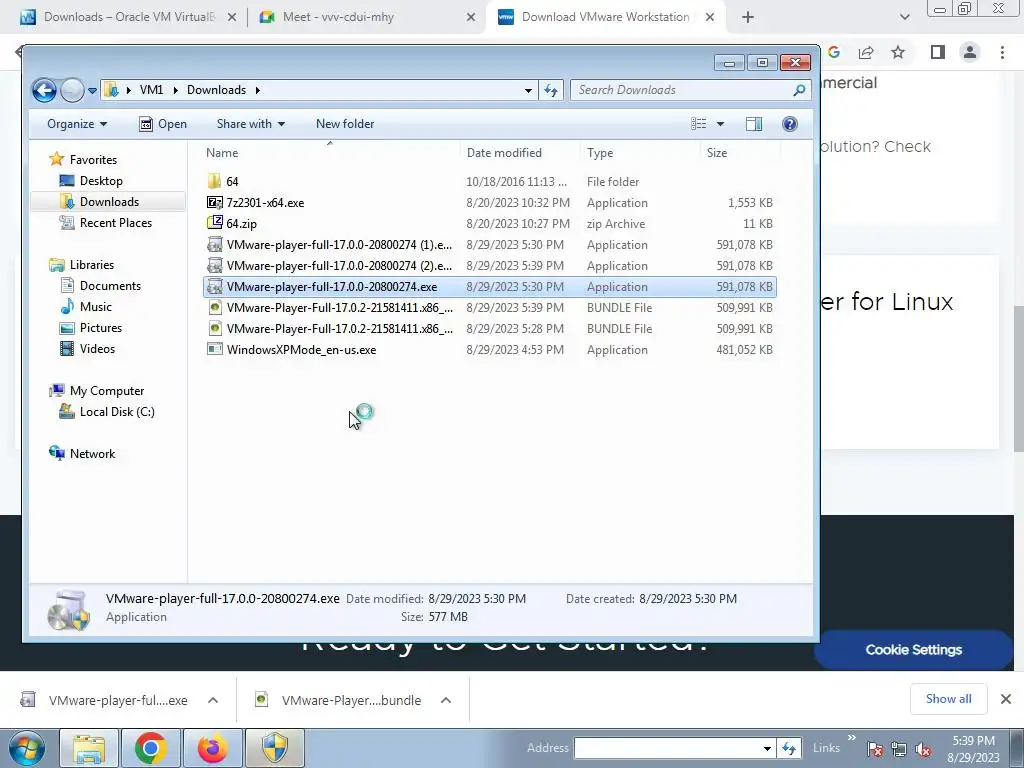
Task: Select VMware-player-full-17.0.0-20800274 (2) file
Action: pyautogui.click(x=490, y=266)
